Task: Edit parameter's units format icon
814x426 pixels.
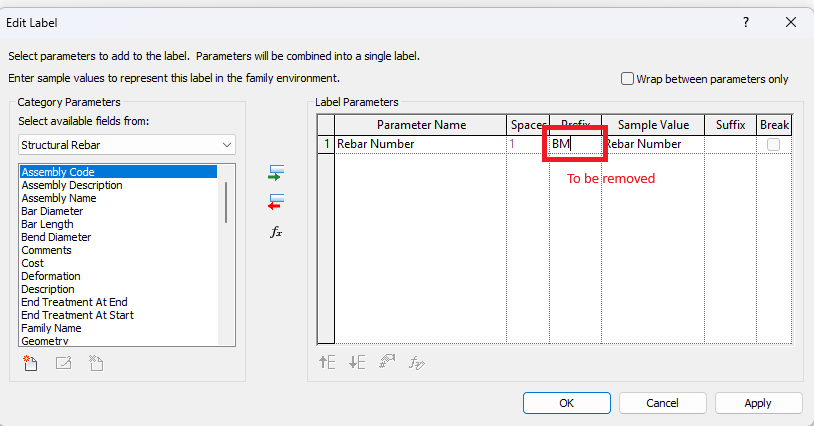Action: click(x=387, y=362)
